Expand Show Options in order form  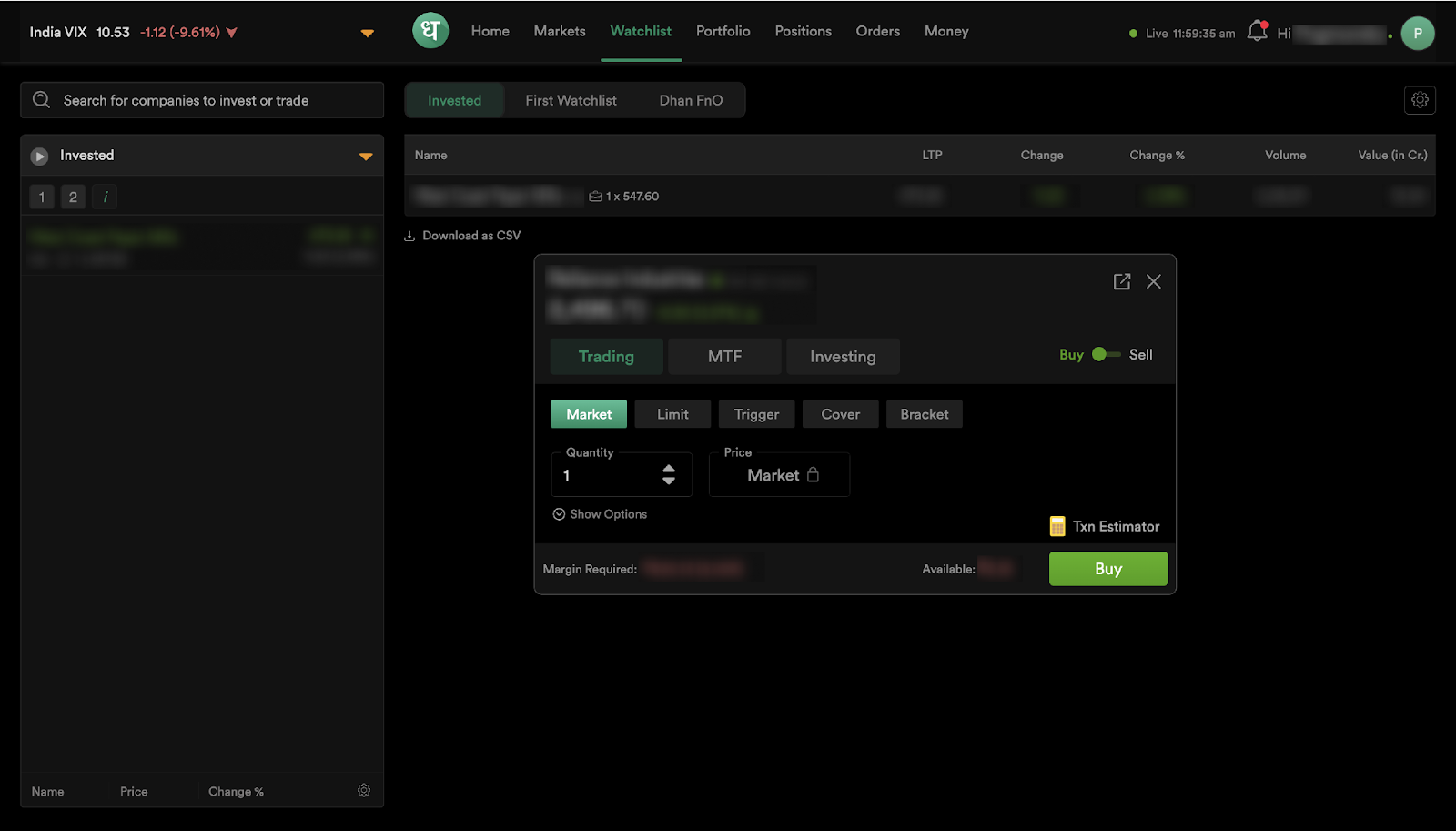click(600, 514)
